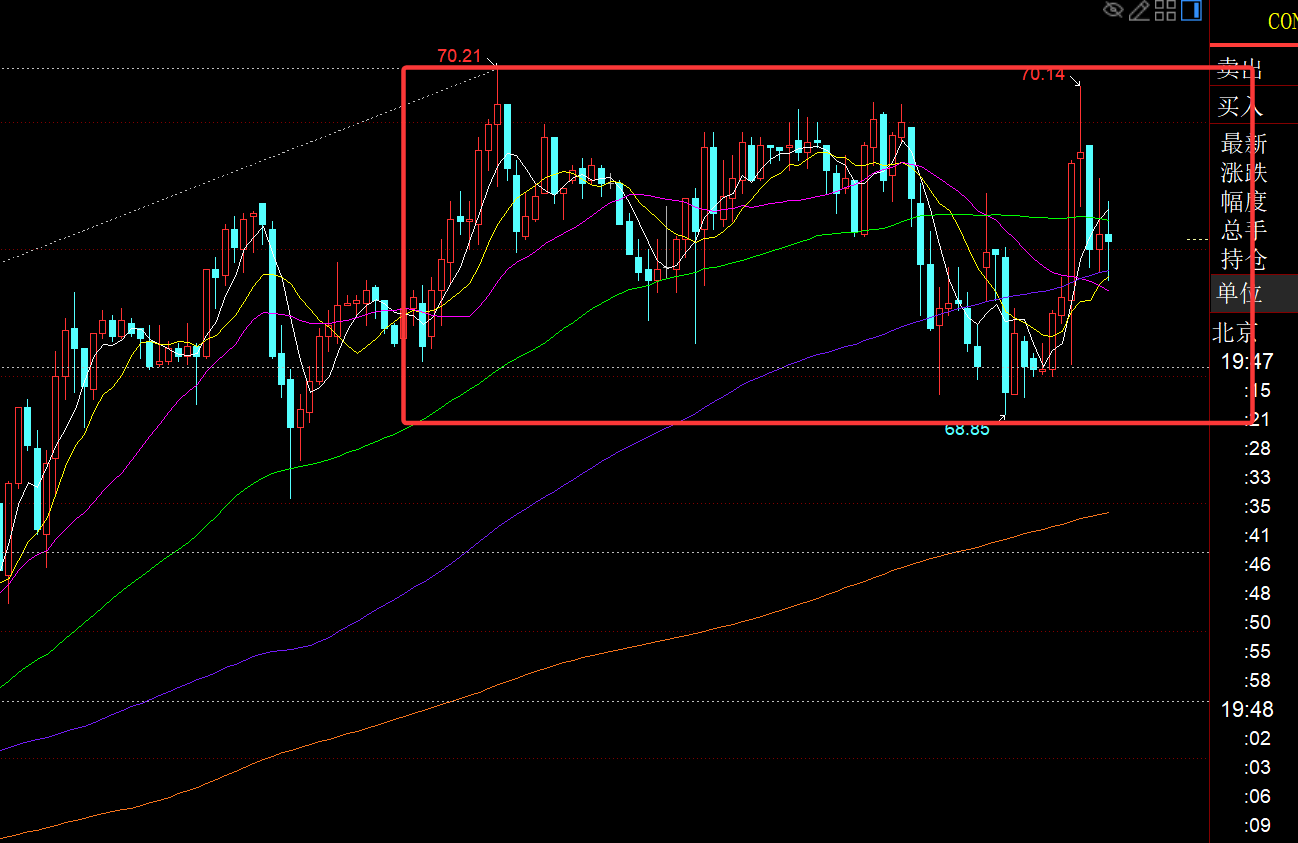Click the 北京 time column label

[x=1236, y=332]
